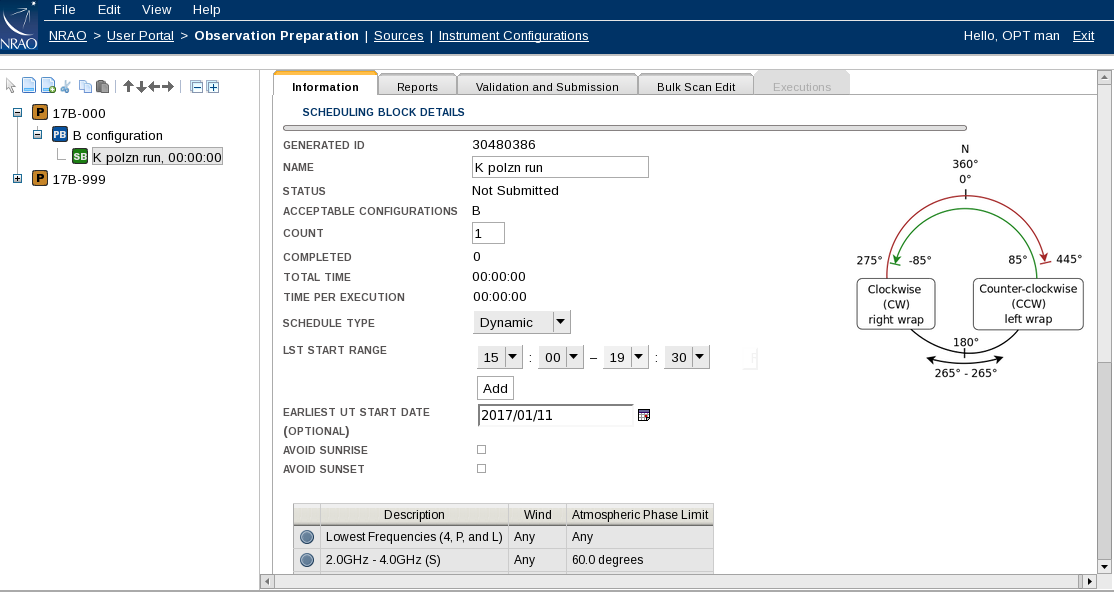Screen dimensions: 1114x593
Task: Click the expand all tree icon
Action: 212,87
